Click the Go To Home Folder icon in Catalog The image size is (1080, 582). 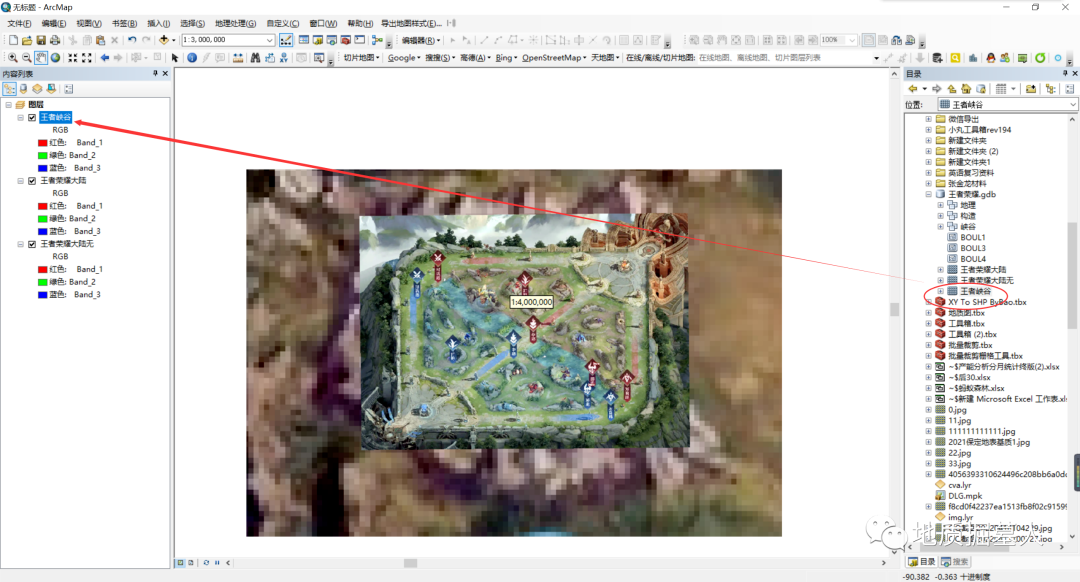coord(966,89)
